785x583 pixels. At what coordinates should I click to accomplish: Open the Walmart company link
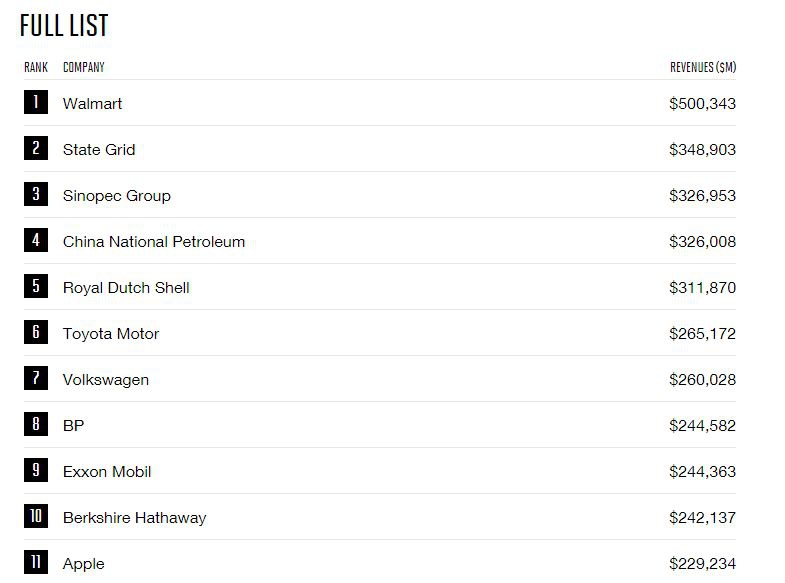point(92,104)
